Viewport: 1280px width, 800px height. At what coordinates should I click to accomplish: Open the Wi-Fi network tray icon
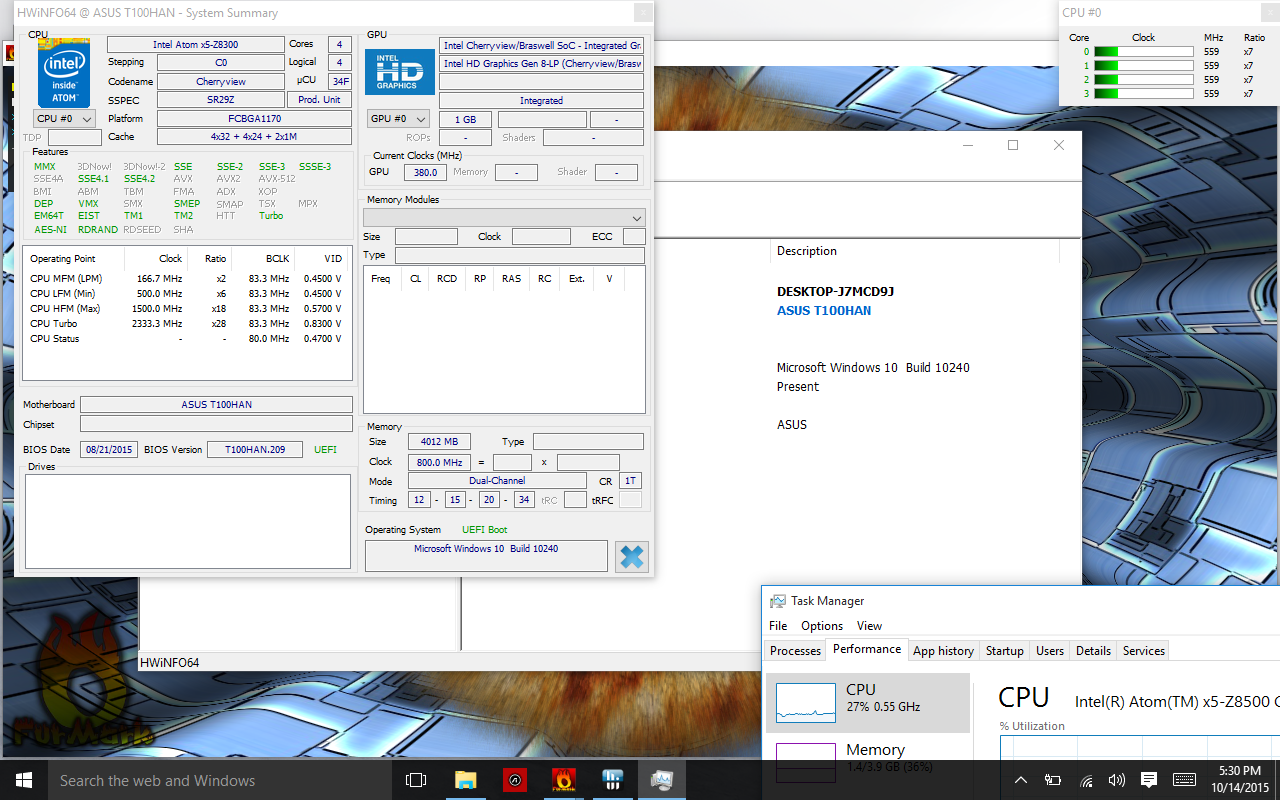(x=1086, y=780)
